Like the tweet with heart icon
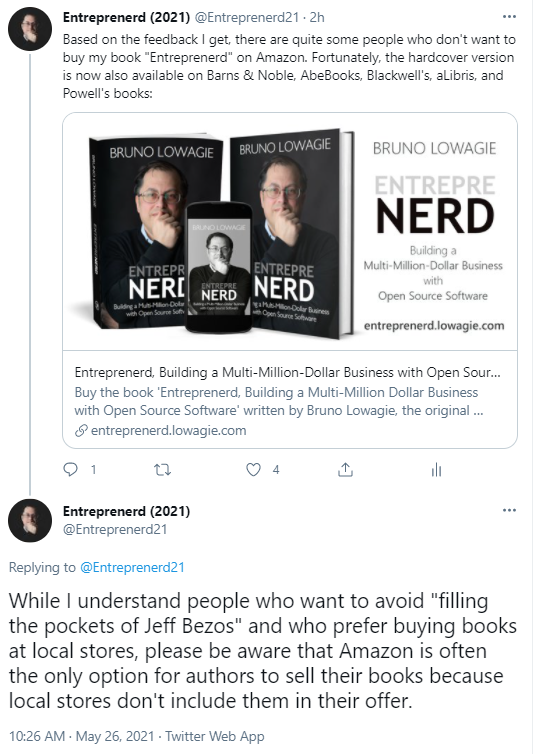 point(253,469)
